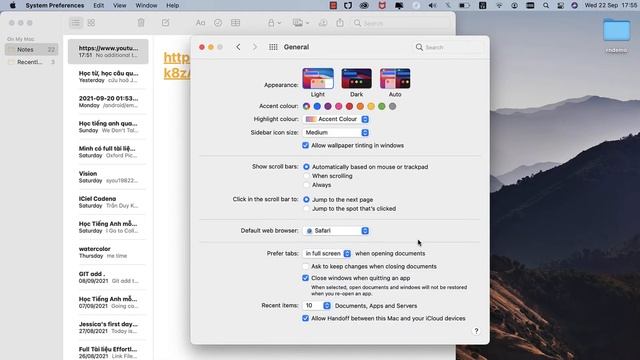This screenshot has height=360, width=640.
Task: Add a checklist in Notes toolbar
Action: coord(218,23)
